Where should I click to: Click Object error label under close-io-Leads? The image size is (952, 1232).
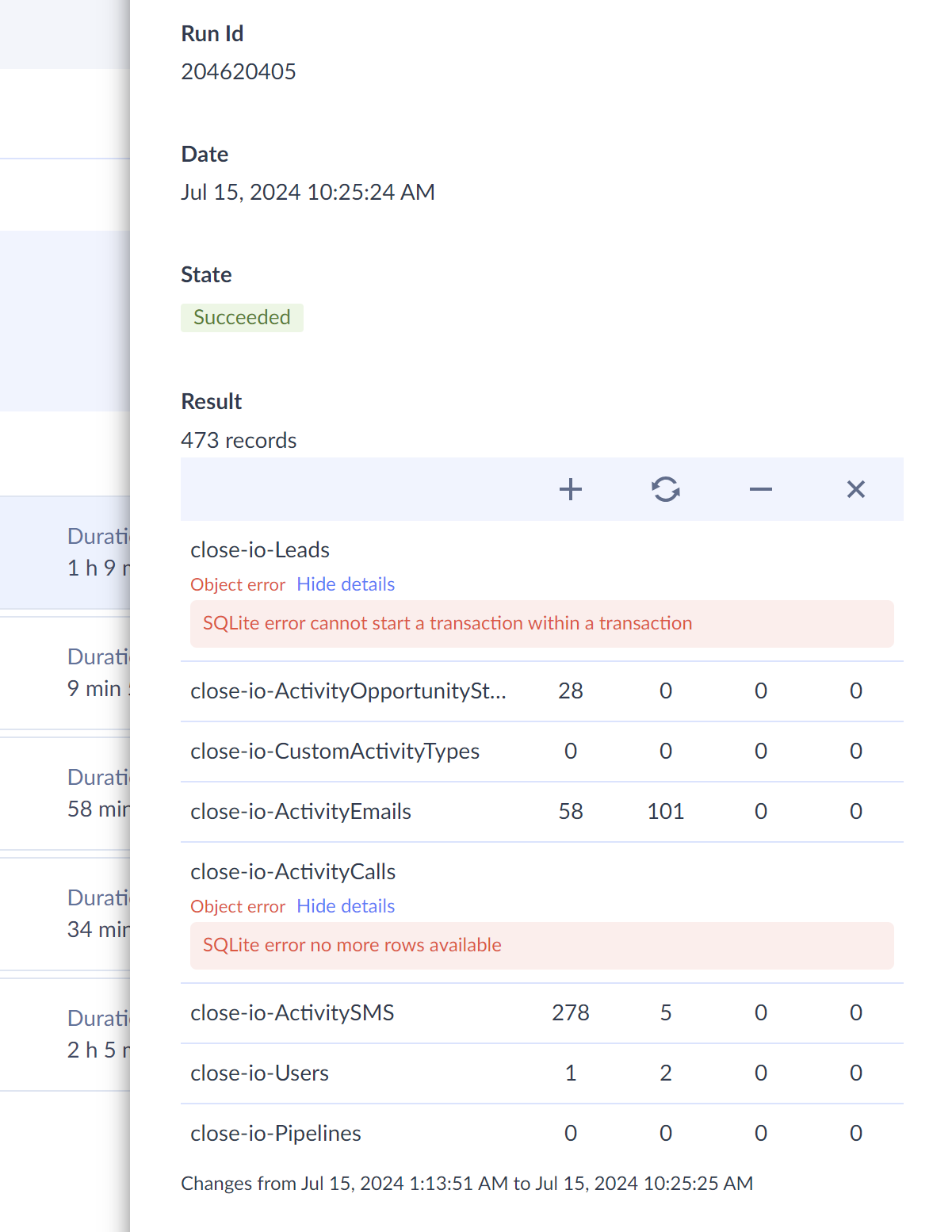[238, 584]
